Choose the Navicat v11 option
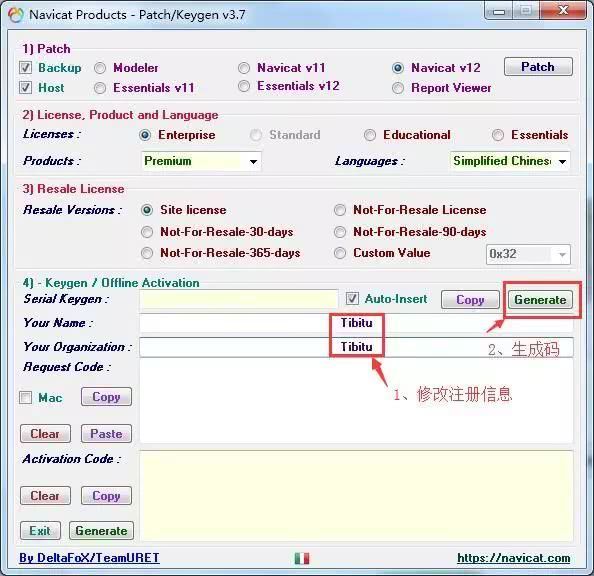Viewport: 594px width, 576px height. 244,68
